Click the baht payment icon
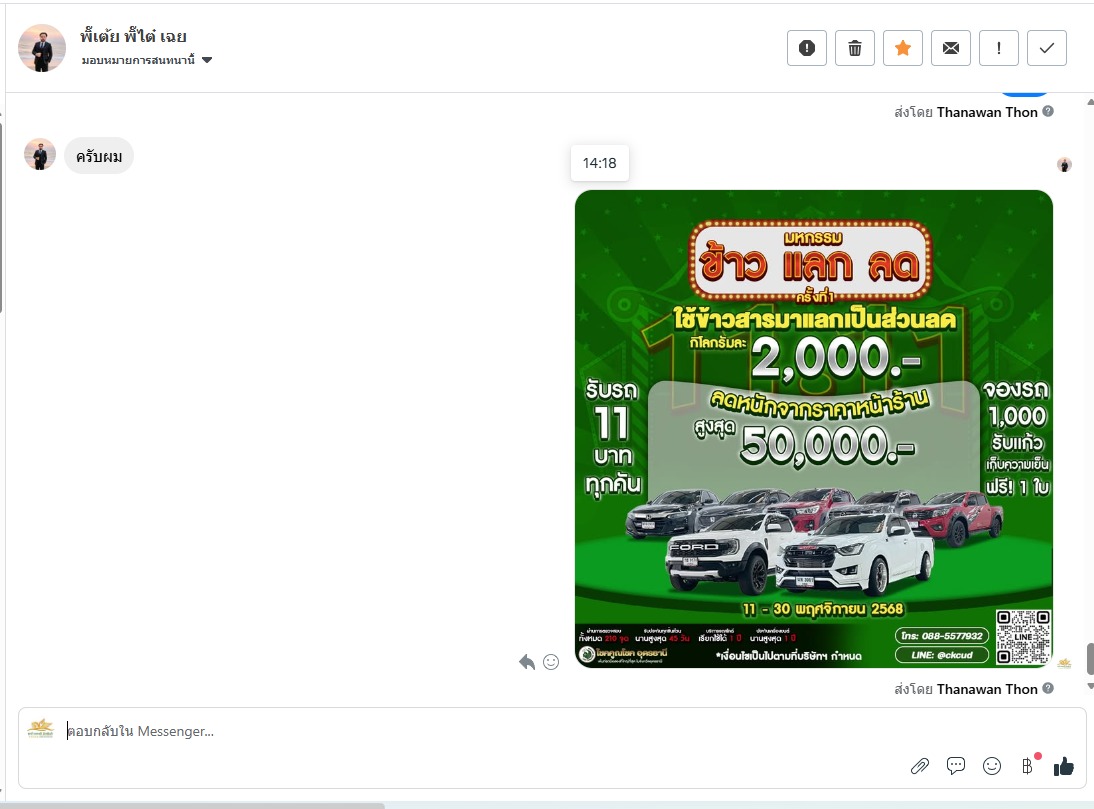This screenshot has width=1094, height=809. (x=1027, y=766)
